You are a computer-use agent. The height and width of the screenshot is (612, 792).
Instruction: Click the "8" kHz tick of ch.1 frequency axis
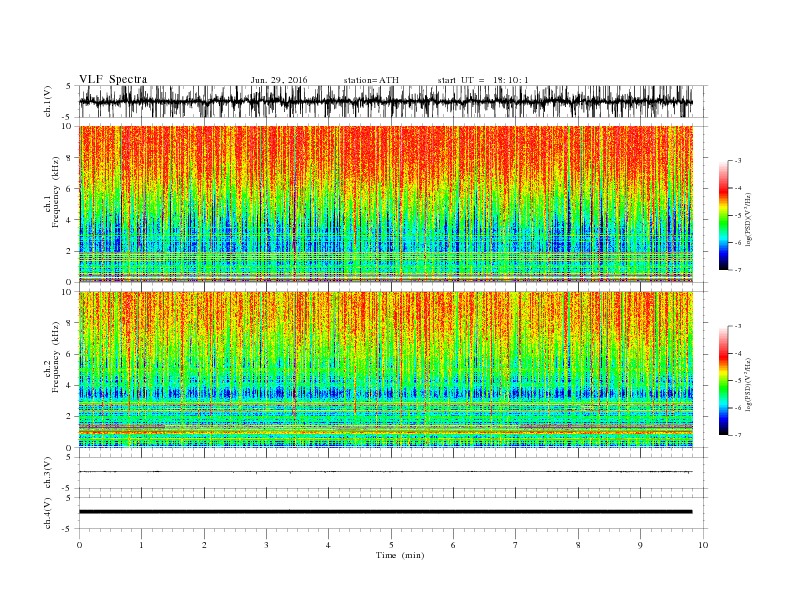pos(69,158)
